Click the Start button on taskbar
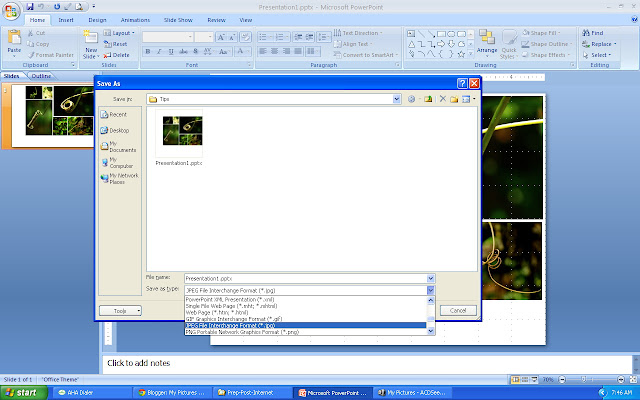The image size is (640, 400). [x=24, y=393]
